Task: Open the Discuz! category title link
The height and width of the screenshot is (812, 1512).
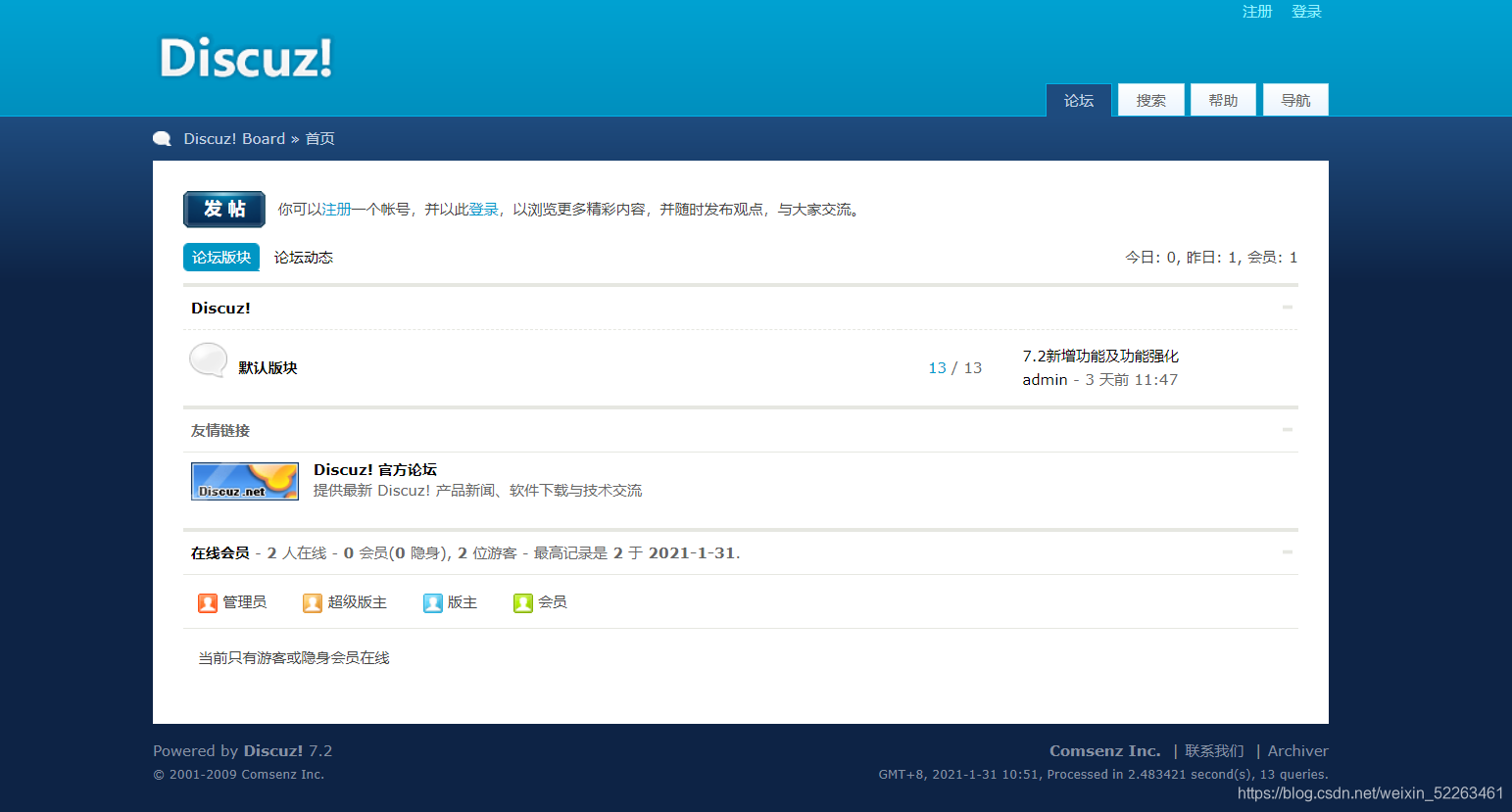Action: (x=220, y=308)
